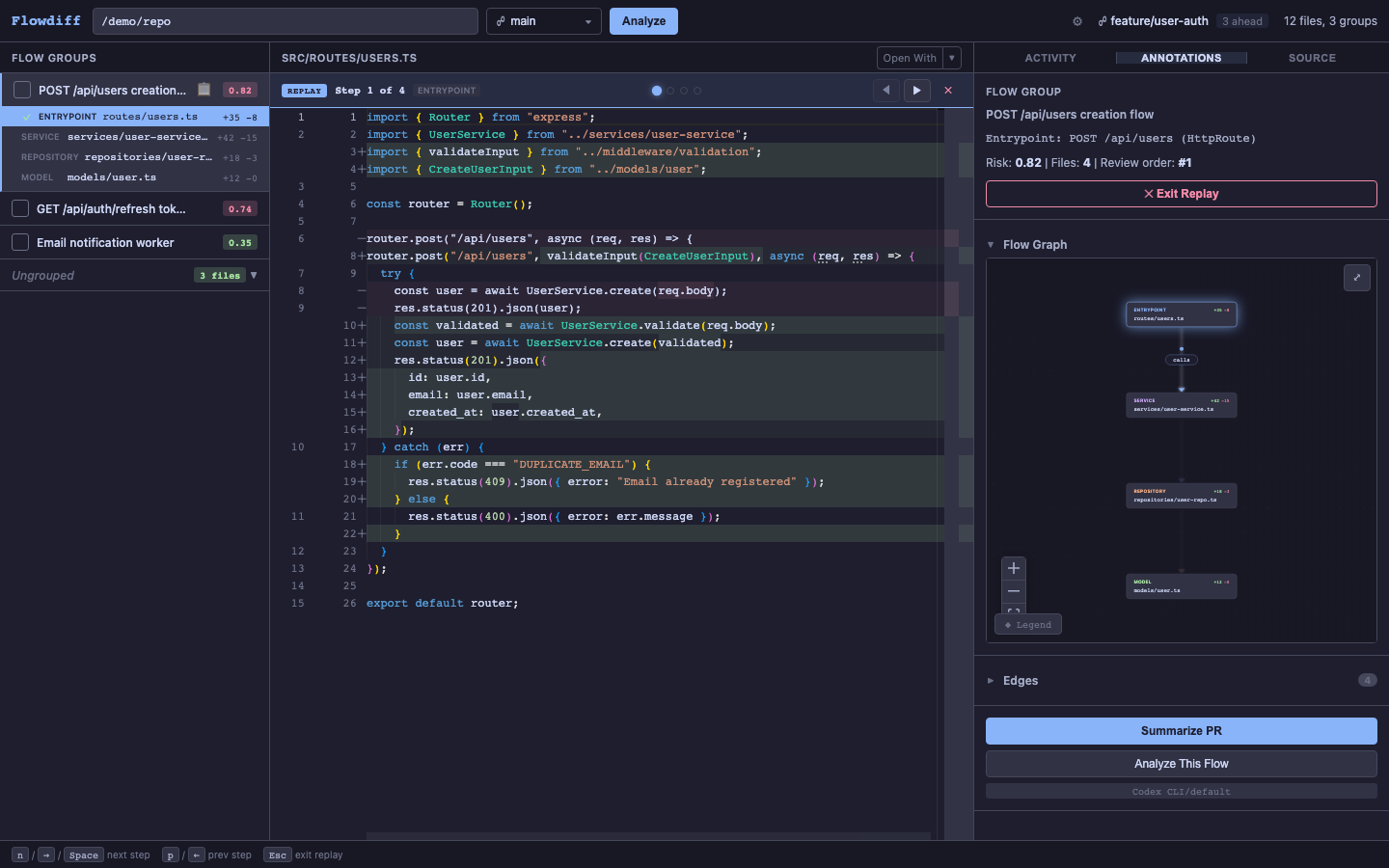Expand the flow graph to fullscreen
The height and width of the screenshot is (868, 1389).
[1357, 278]
